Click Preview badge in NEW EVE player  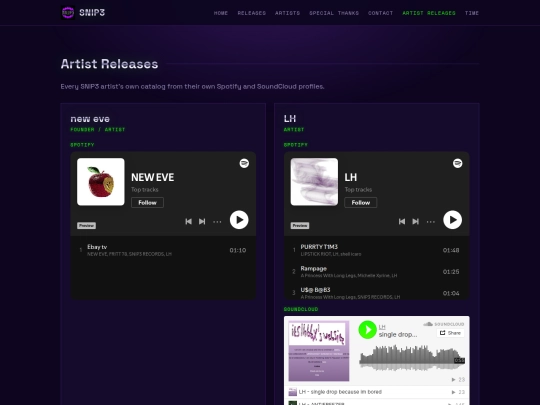tap(86, 226)
